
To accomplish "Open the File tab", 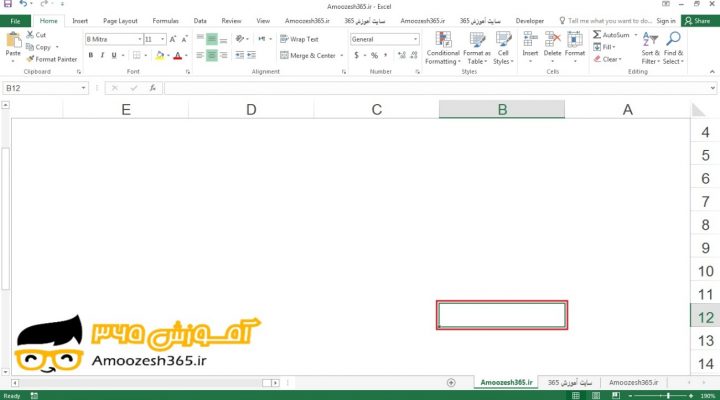I will [15, 21].
